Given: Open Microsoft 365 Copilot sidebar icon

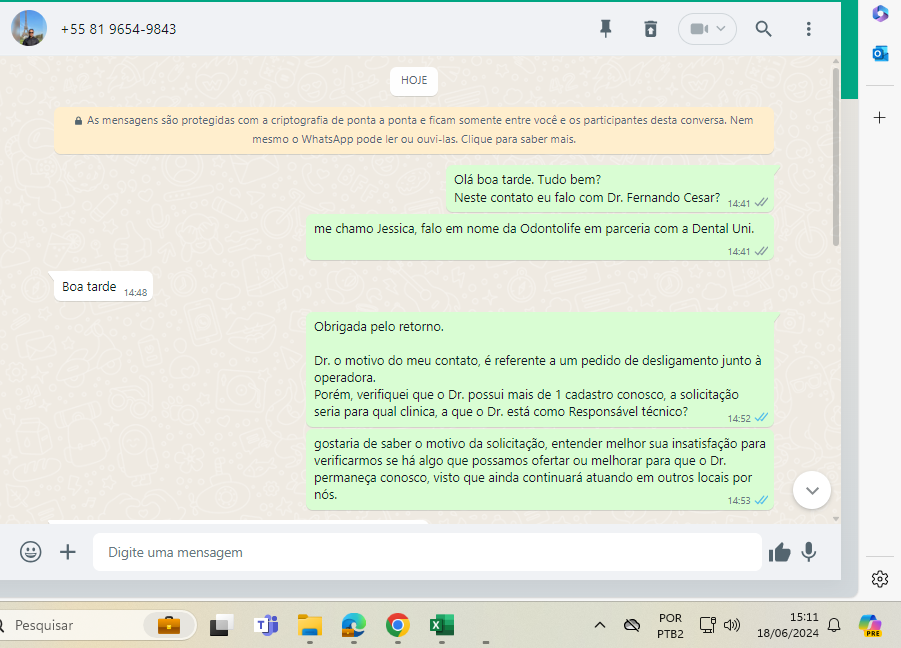Looking at the screenshot, I should [x=880, y=14].
